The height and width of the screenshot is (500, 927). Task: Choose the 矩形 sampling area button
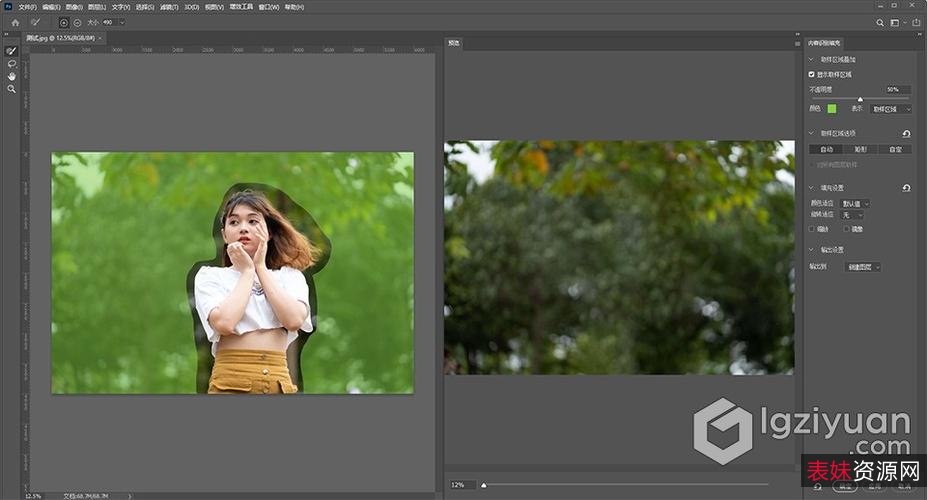[860, 149]
